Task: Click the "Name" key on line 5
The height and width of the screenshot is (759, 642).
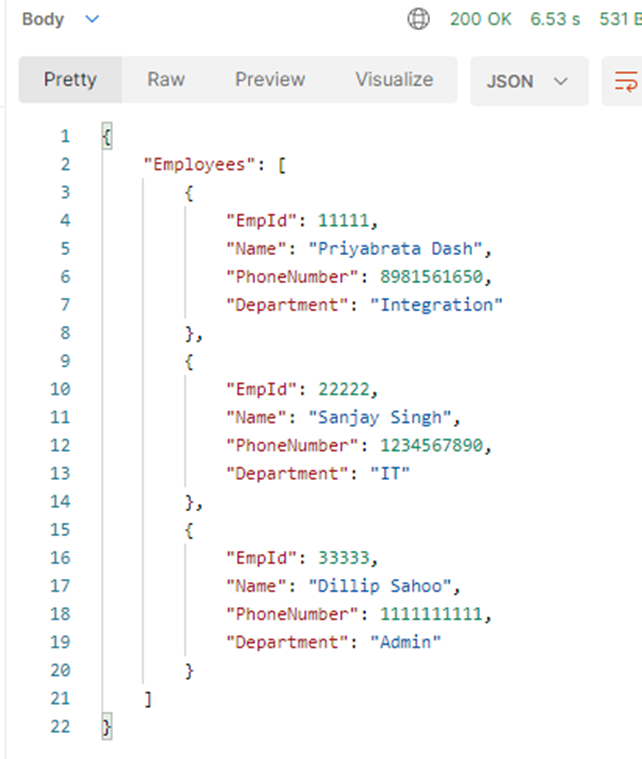Action: click(256, 249)
